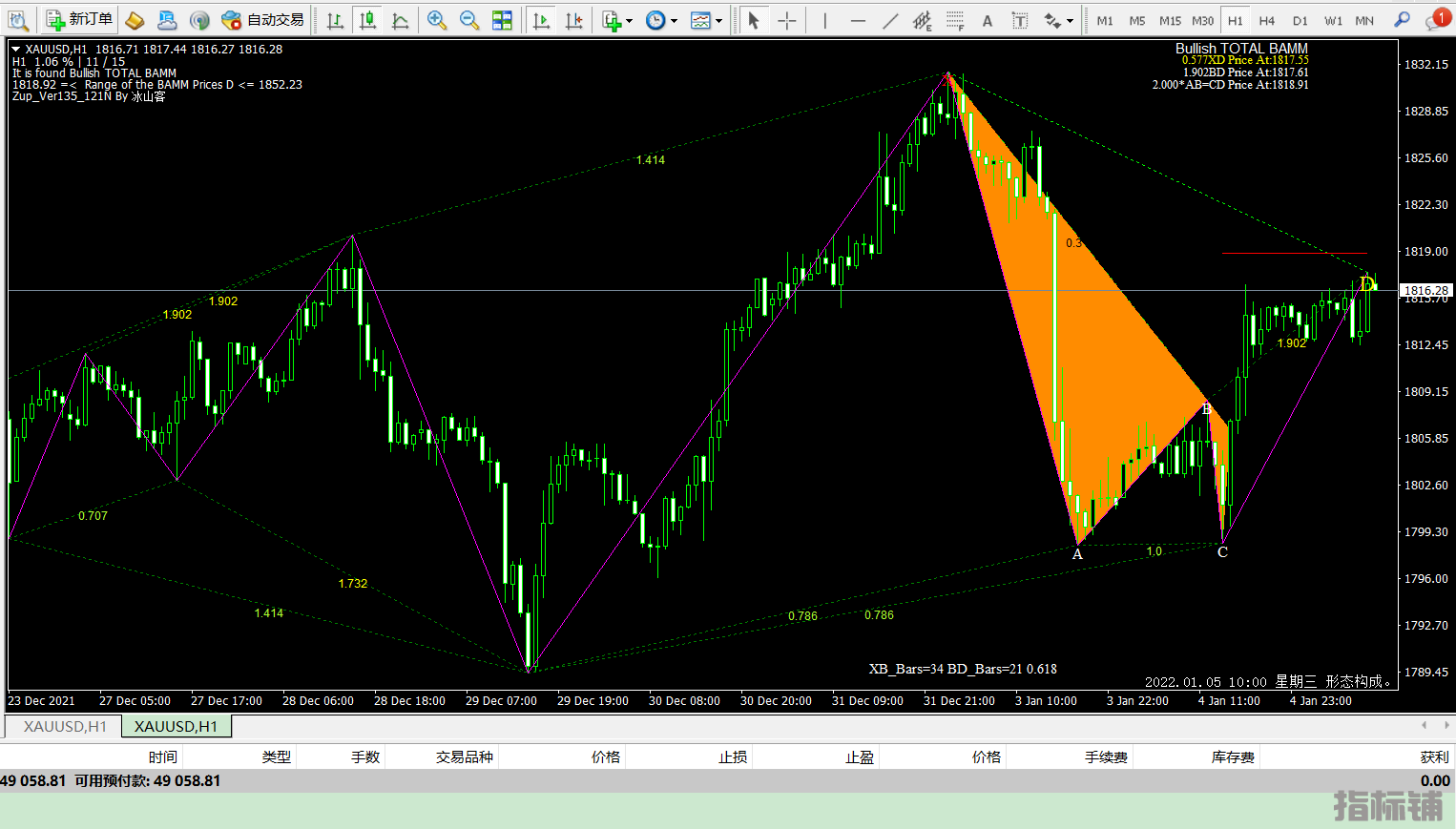Switch to the inactive XAUUSD,H1 chart tab
Image resolution: width=1456 pixels, height=829 pixels.
pyautogui.click(x=65, y=726)
